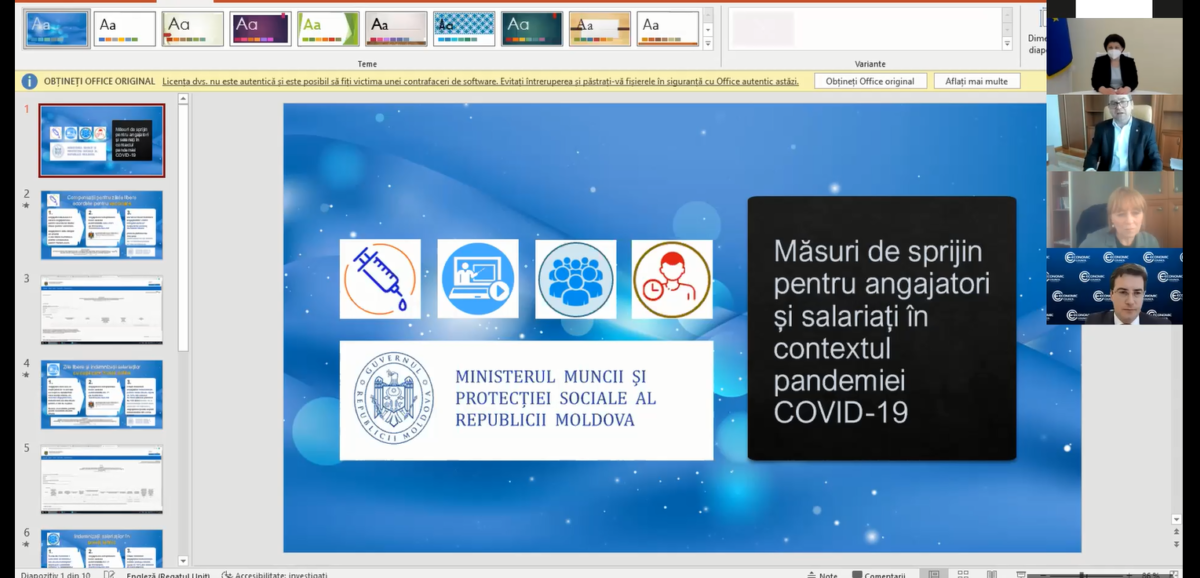Image resolution: width=1200 pixels, height=578 pixels.
Task: Apply the grey and pink gradient theme
Action: tap(396, 29)
